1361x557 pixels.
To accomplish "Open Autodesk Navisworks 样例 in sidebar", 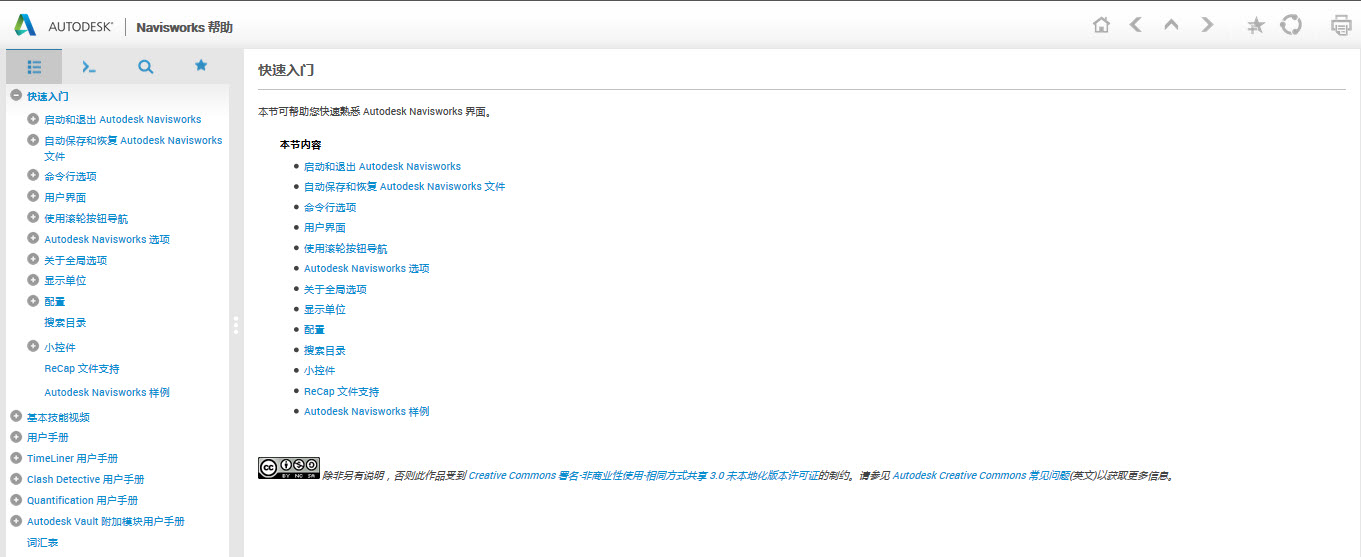I will [x=107, y=393].
